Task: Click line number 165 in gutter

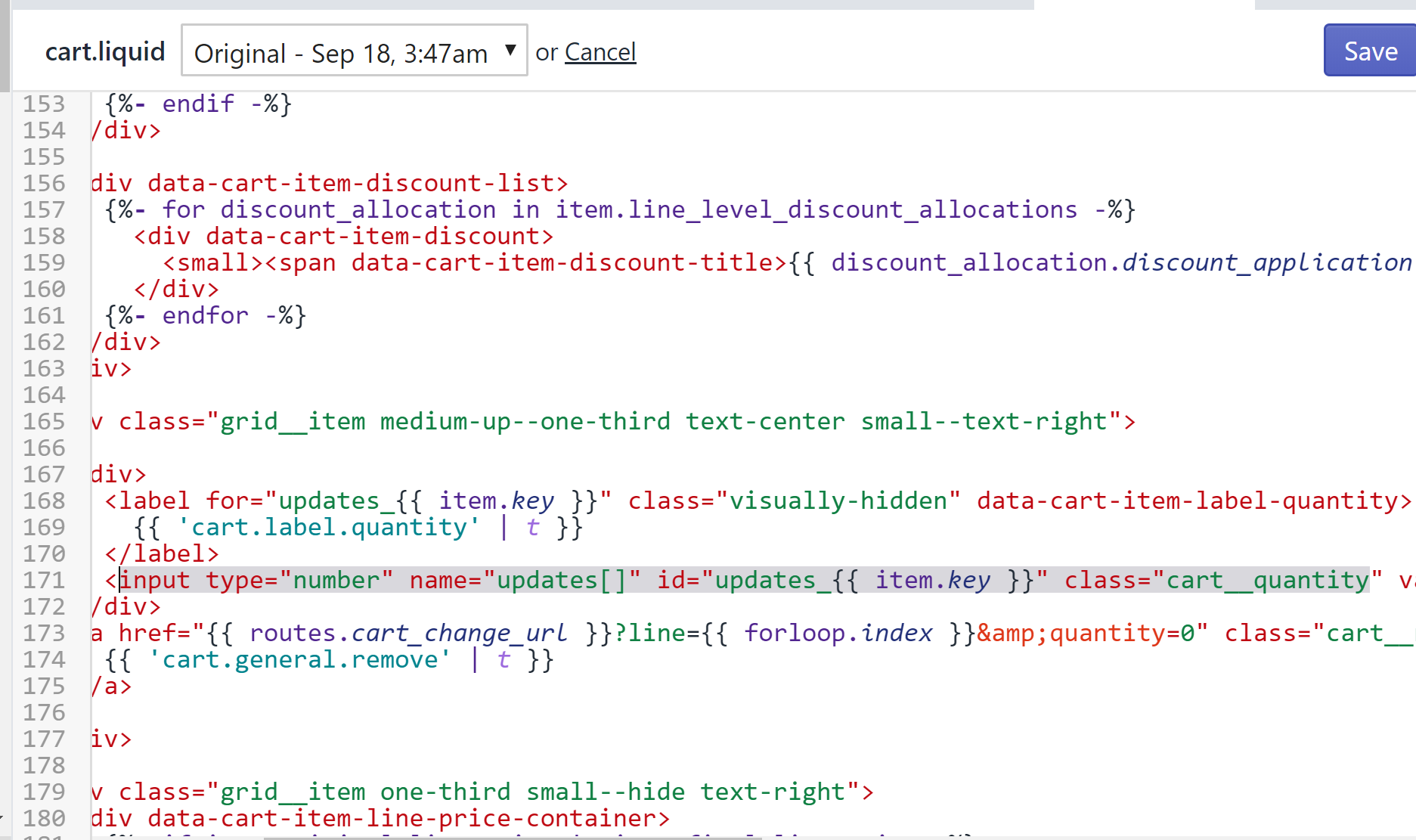Action: click(x=44, y=421)
